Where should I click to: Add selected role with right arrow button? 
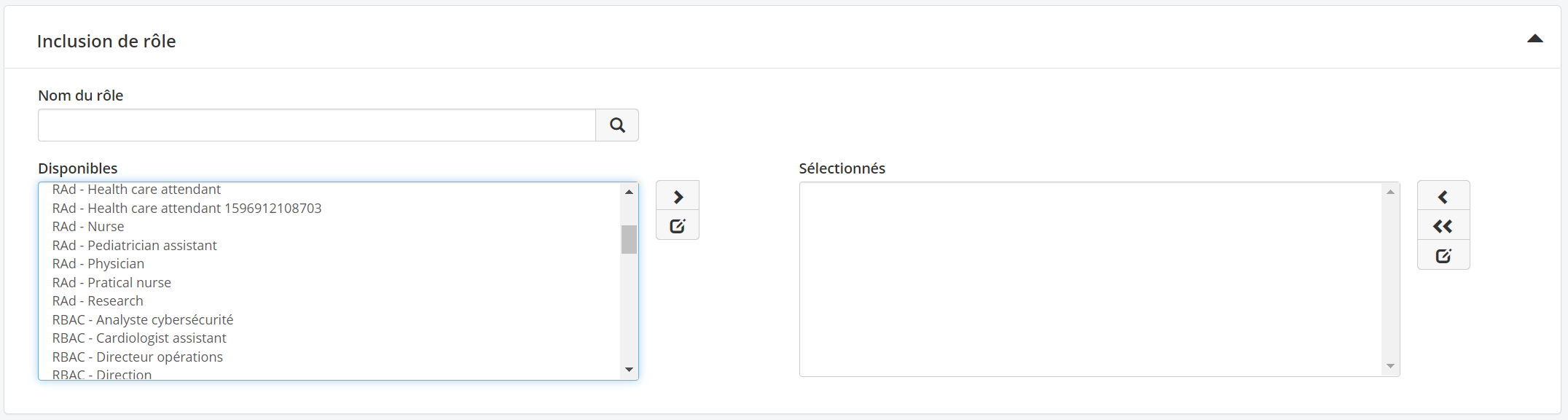(x=678, y=196)
